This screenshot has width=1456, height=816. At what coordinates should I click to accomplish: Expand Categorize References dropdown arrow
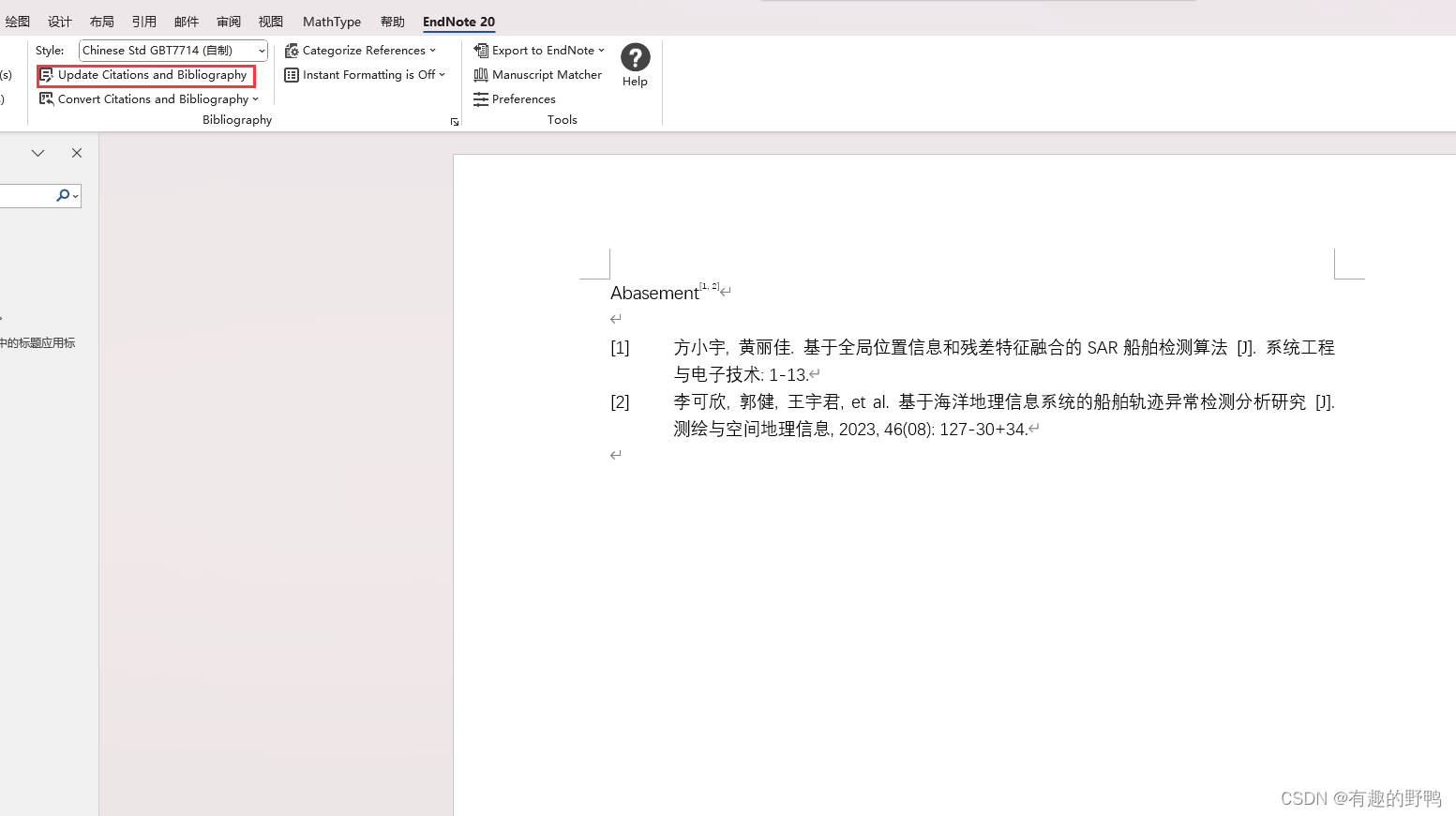click(432, 51)
